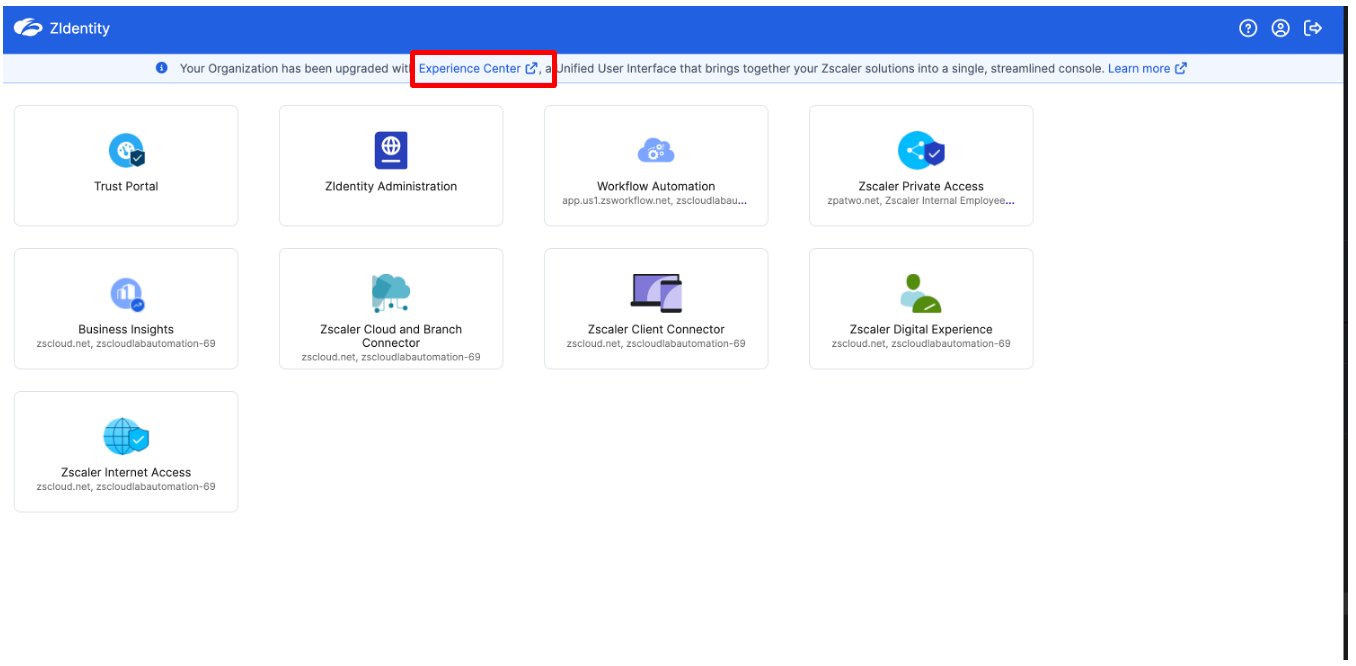Click the ZIdentity Administration passport icon

[391, 150]
